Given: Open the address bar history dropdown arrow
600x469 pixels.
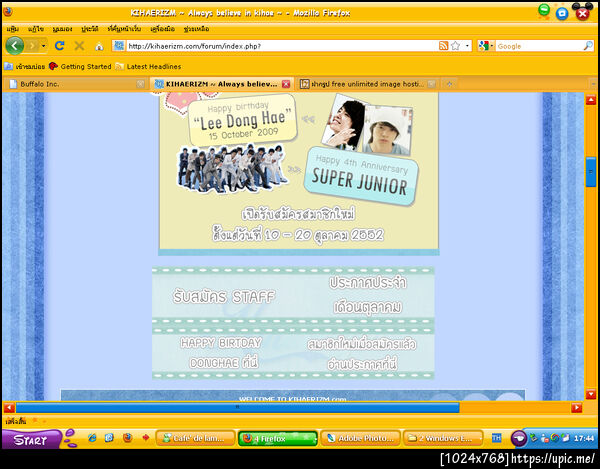Looking at the screenshot, I should (x=467, y=46).
